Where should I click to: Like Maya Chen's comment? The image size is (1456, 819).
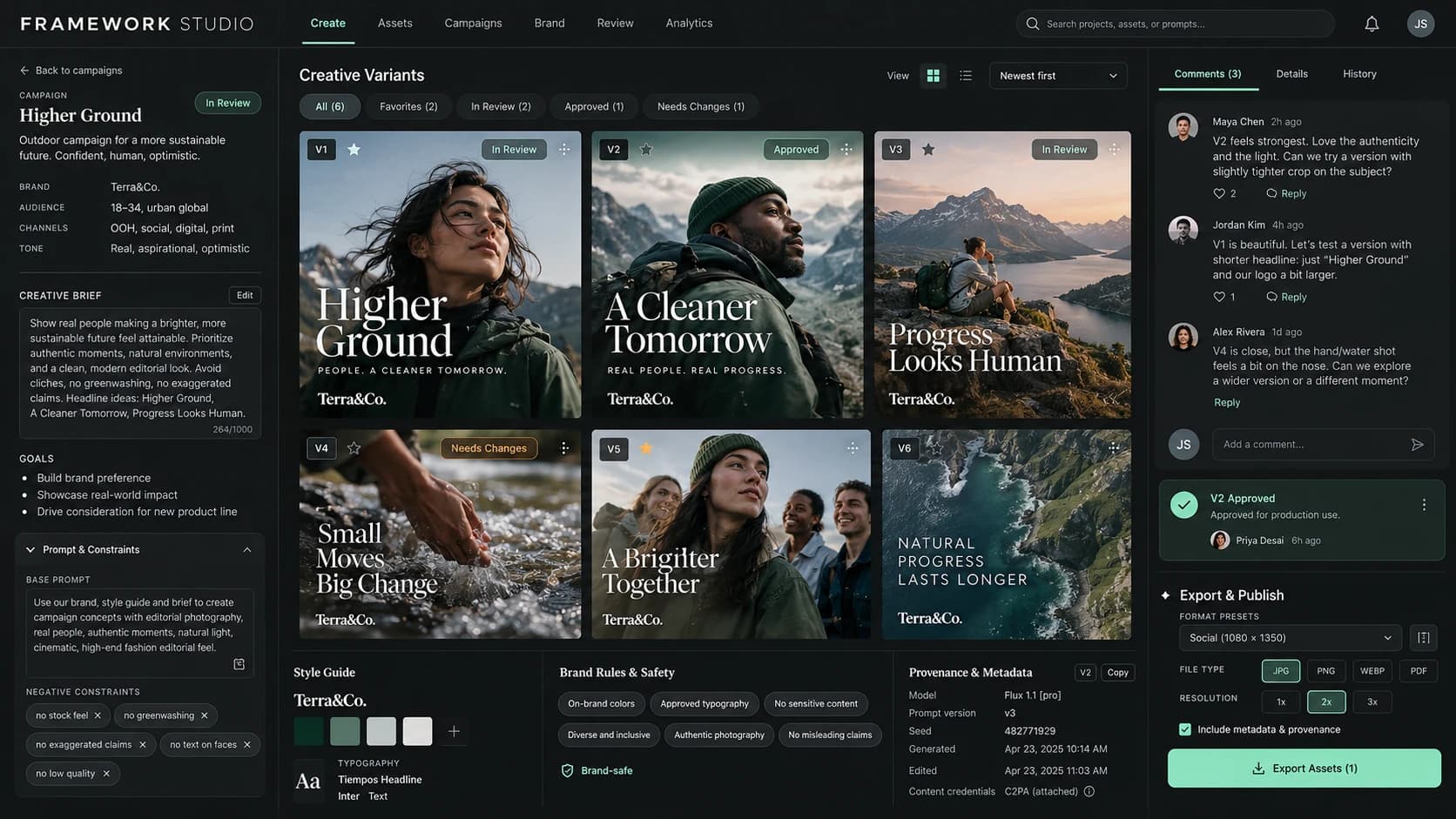click(x=1219, y=193)
